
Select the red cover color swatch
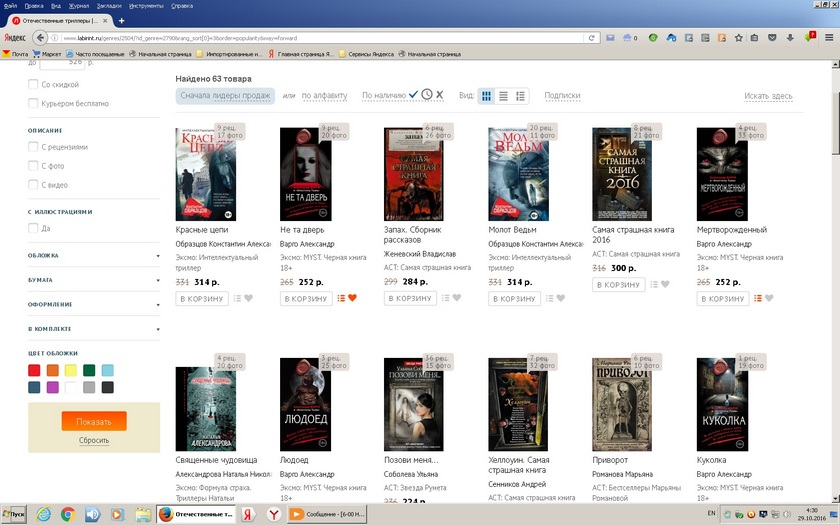point(34,371)
